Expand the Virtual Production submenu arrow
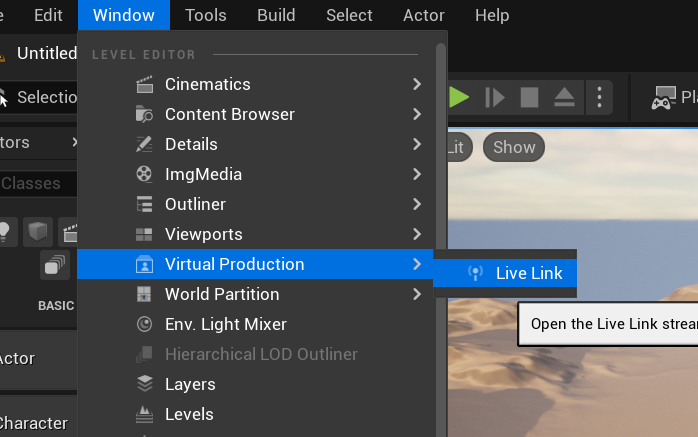 click(x=417, y=264)
